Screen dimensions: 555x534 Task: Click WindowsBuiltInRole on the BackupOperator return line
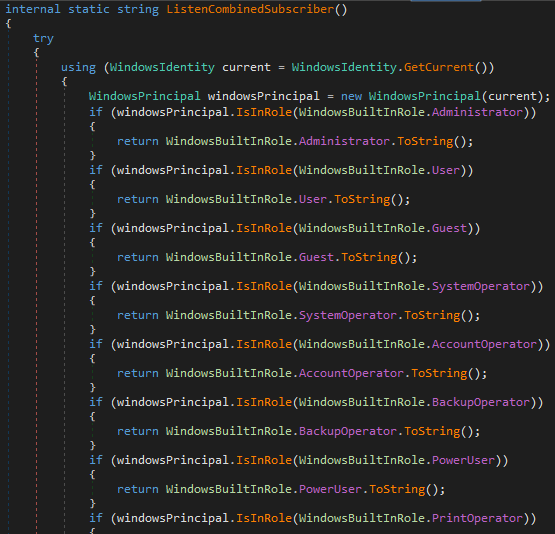pos(229,431)
